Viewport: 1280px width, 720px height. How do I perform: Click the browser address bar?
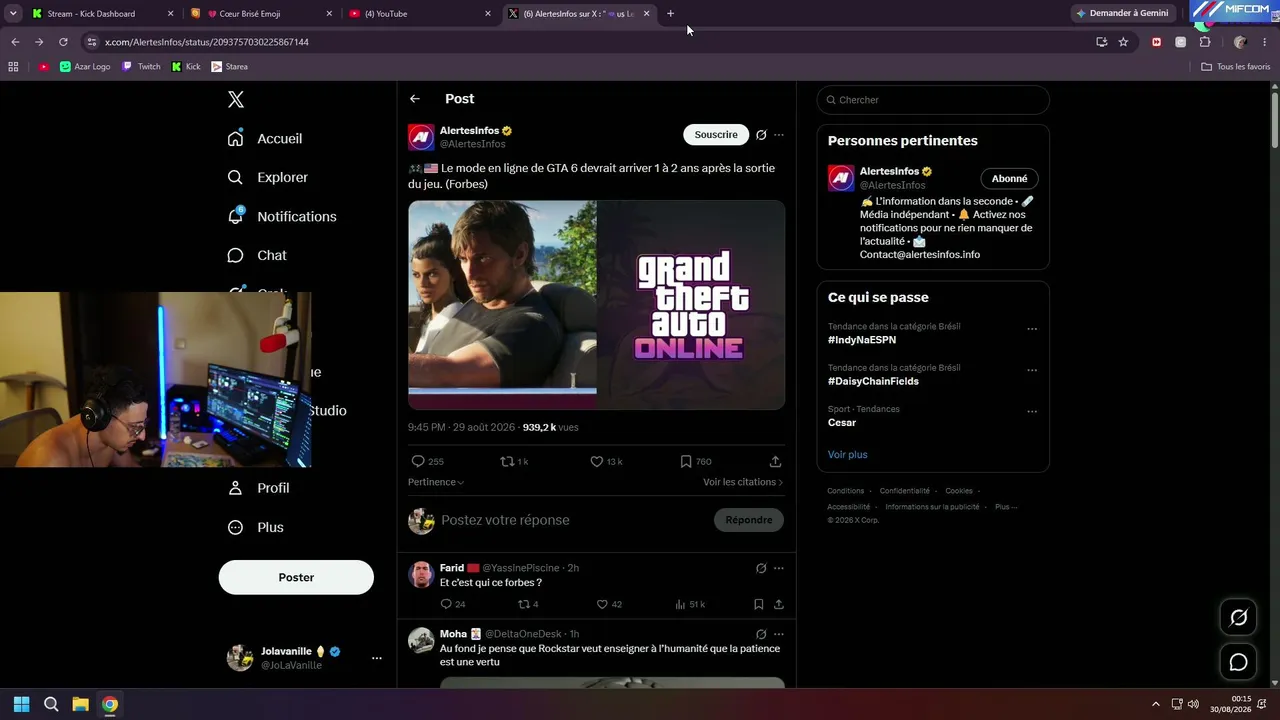(x=590, y=42)
